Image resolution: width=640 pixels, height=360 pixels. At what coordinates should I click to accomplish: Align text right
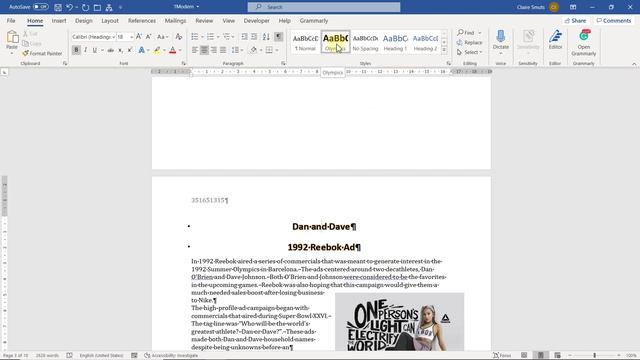pos(213,50)
